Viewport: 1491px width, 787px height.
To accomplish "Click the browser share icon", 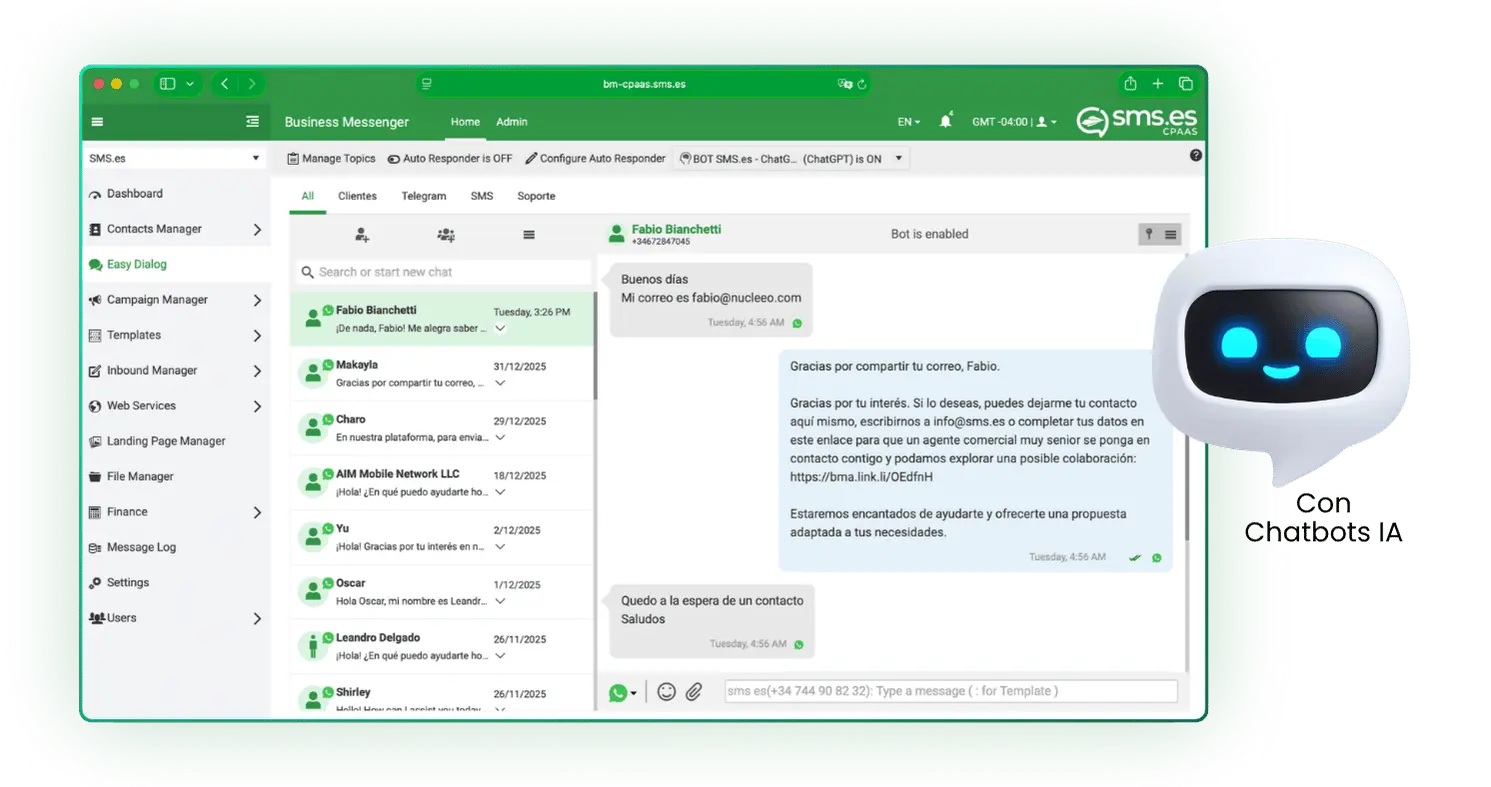I will click(x=1130, y=84).
